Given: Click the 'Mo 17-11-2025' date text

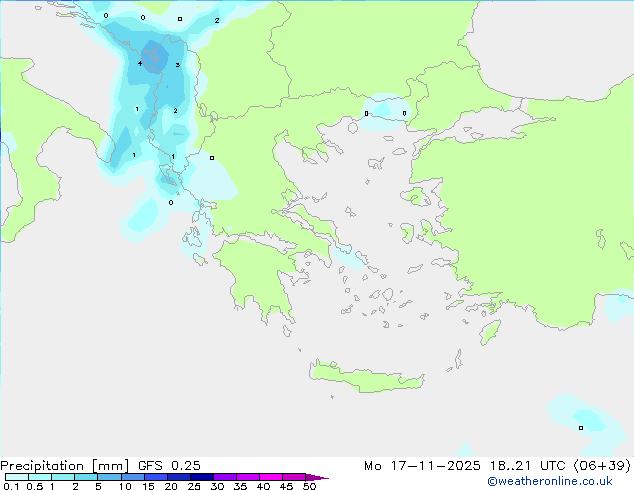Looking at the screenshot, I should point(422,466).
